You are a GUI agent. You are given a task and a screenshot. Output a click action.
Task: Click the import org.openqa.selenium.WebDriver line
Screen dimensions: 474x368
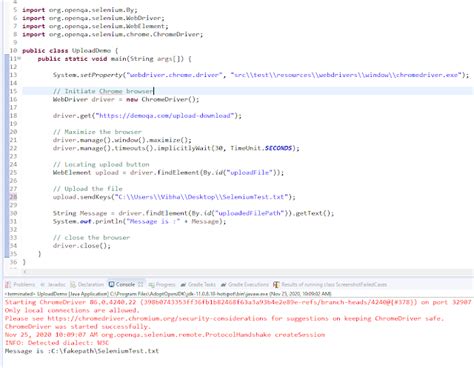click(x=93, y=18)
